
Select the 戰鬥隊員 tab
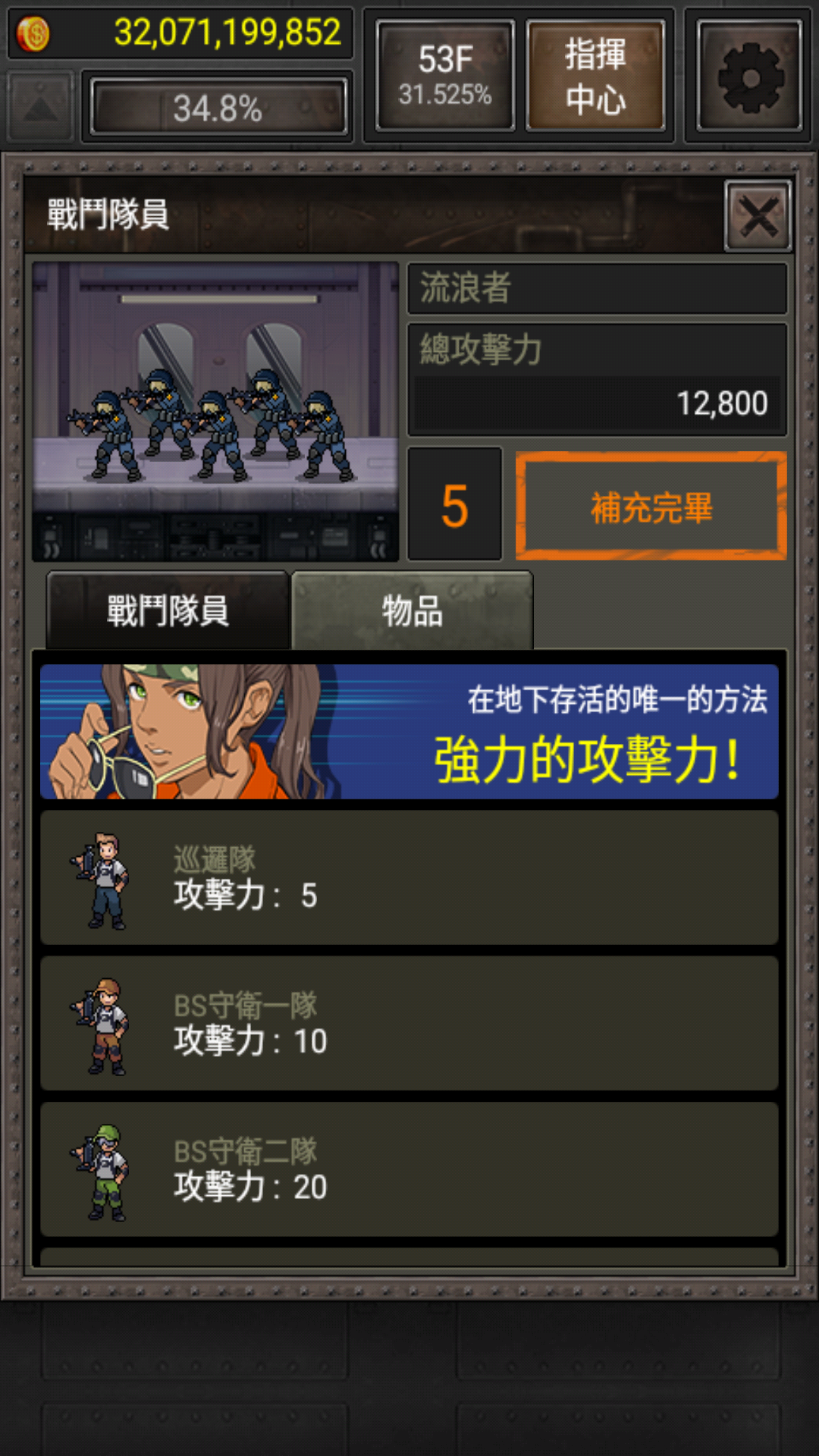tap(168, 611)
